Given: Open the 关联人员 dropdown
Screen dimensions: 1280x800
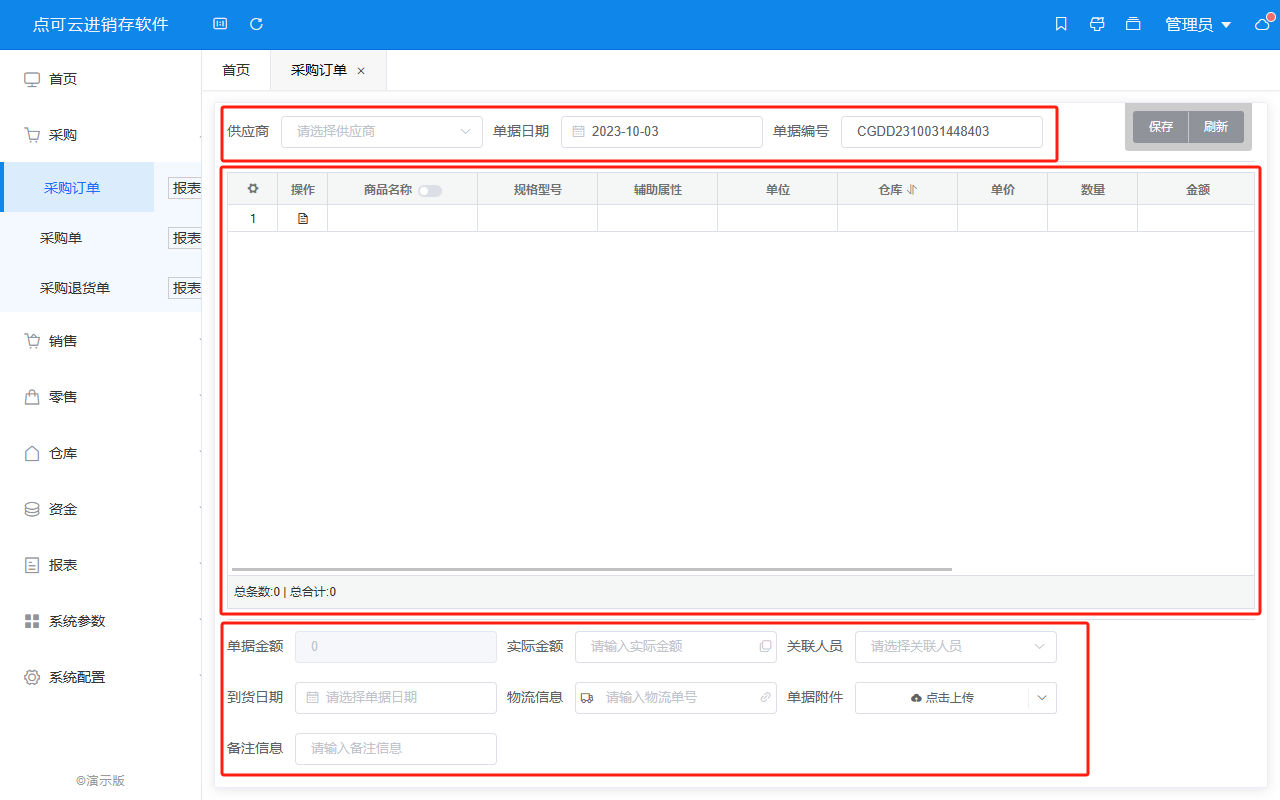Looking at the screenshot, I should 955,647.
